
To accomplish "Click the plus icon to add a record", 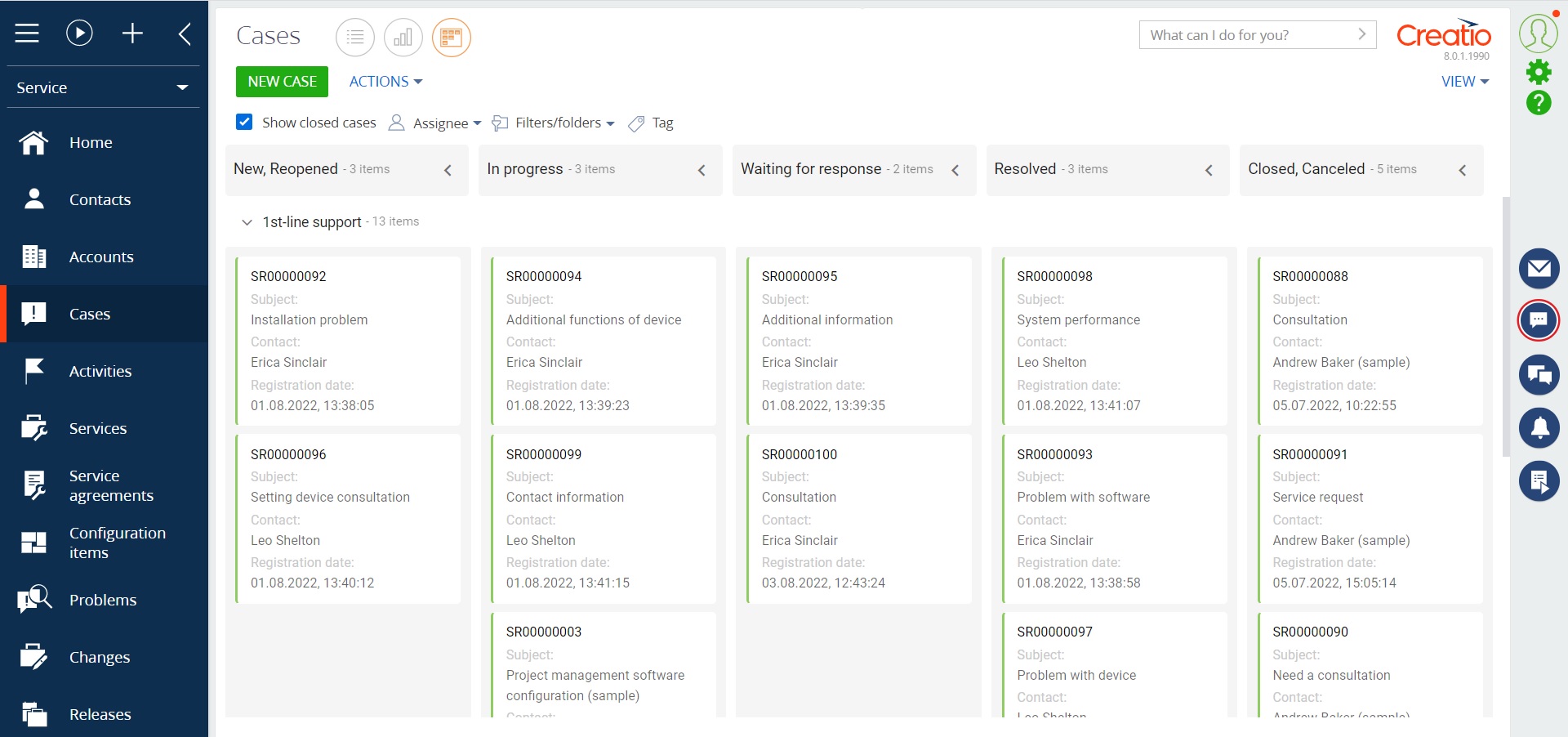I will coord(132,33).
